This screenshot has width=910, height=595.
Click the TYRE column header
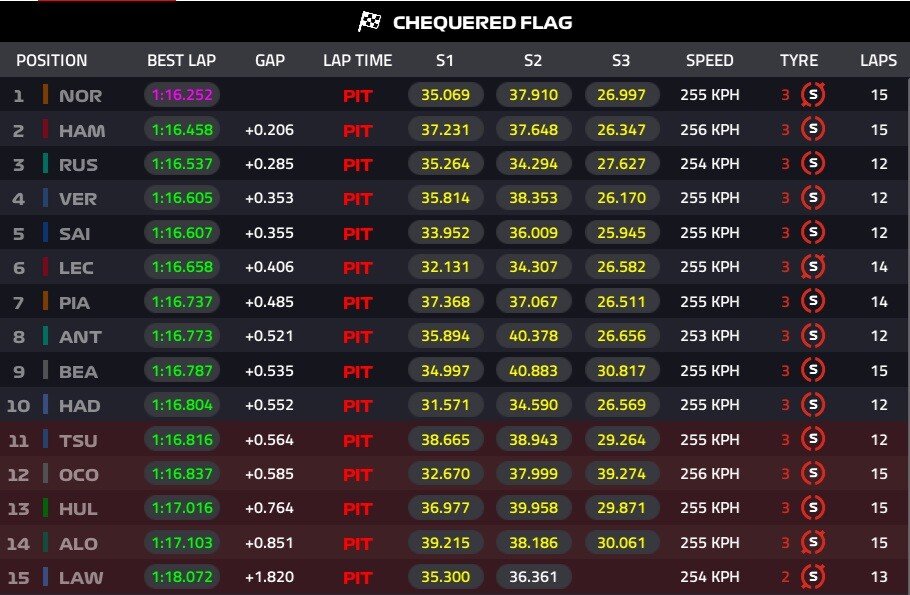[799, 60]
